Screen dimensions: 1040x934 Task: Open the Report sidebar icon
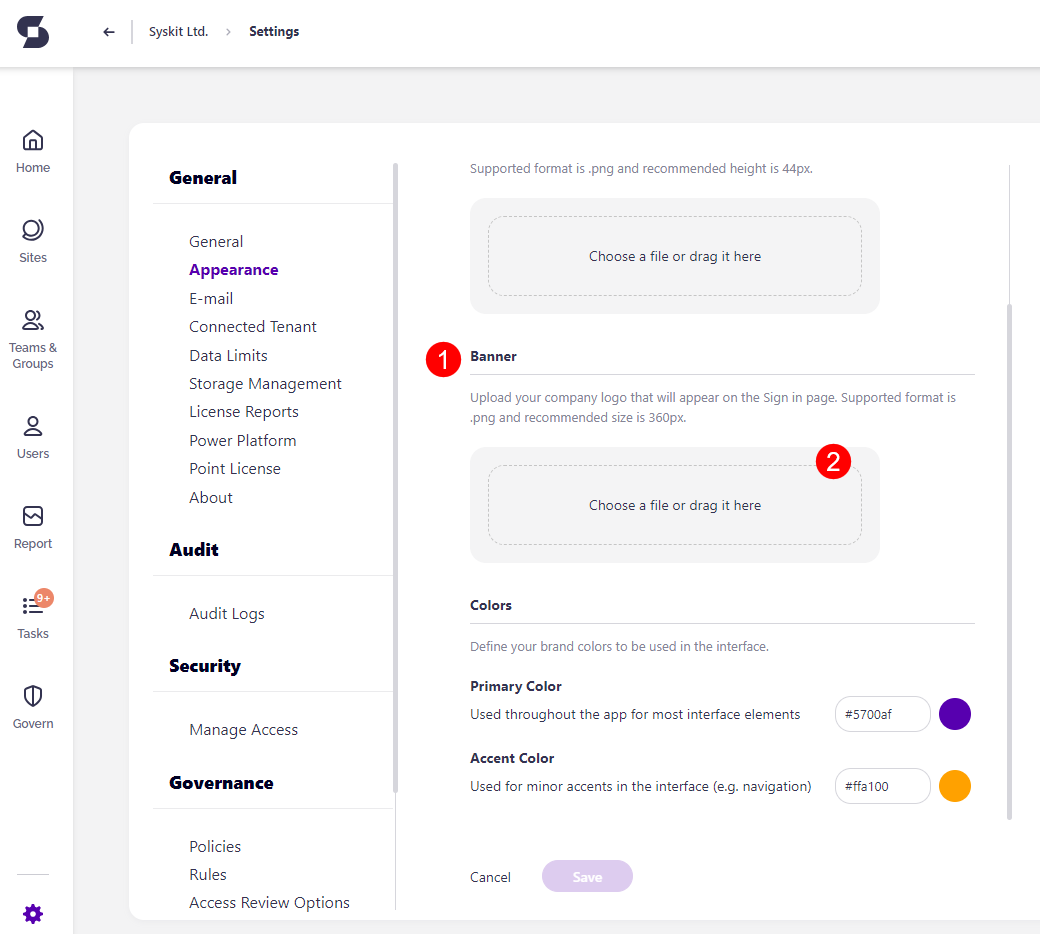(33, 527)
